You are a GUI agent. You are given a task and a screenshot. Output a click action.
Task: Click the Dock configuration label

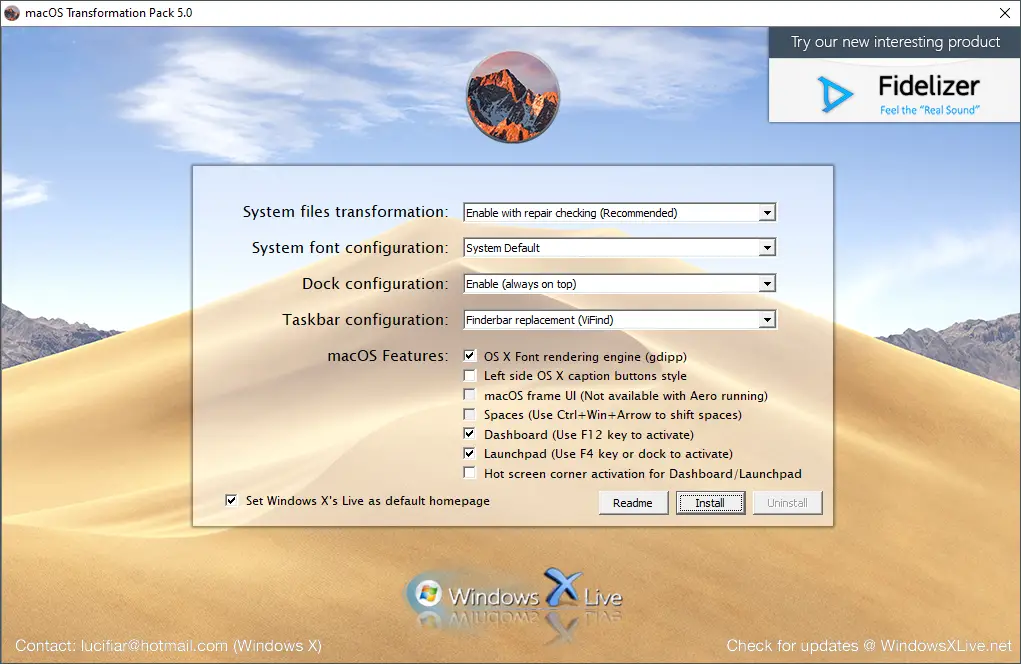[375, 284]
